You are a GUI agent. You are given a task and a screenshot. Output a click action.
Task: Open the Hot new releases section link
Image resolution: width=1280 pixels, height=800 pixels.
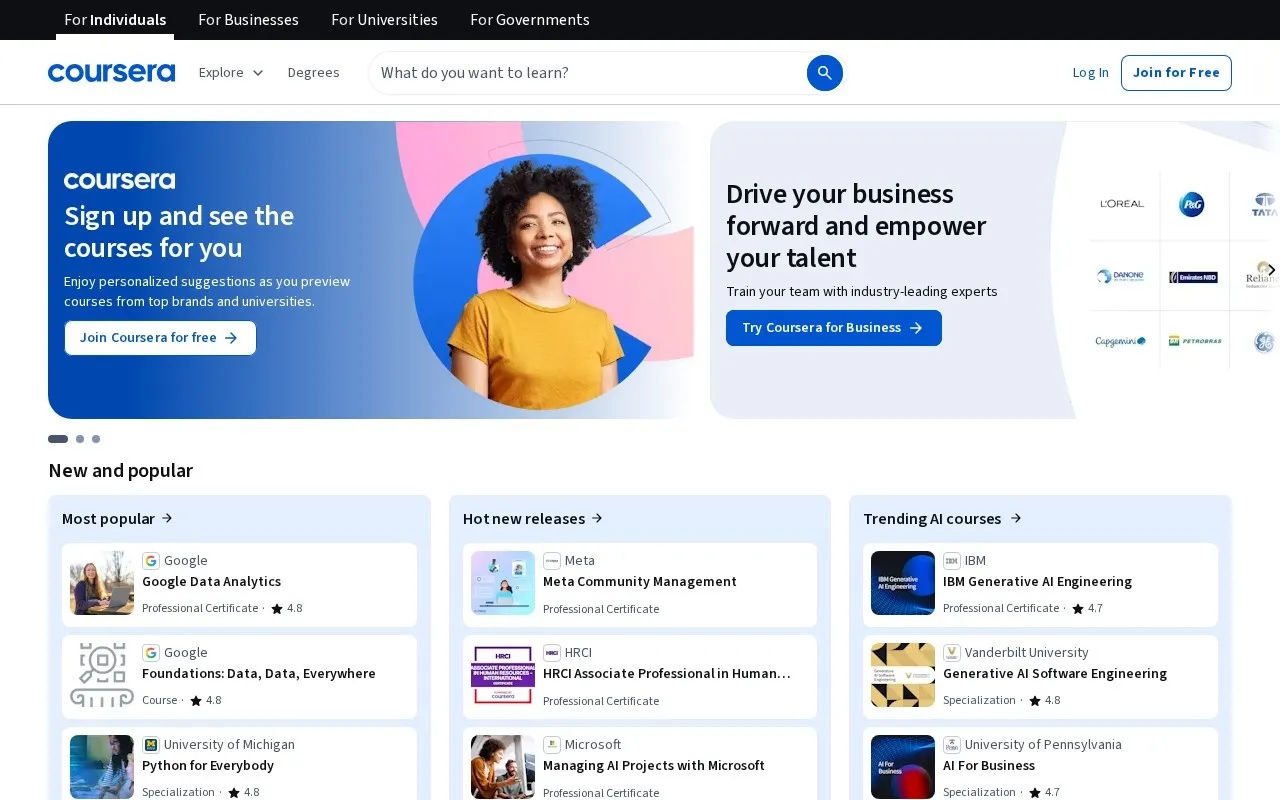533,518
